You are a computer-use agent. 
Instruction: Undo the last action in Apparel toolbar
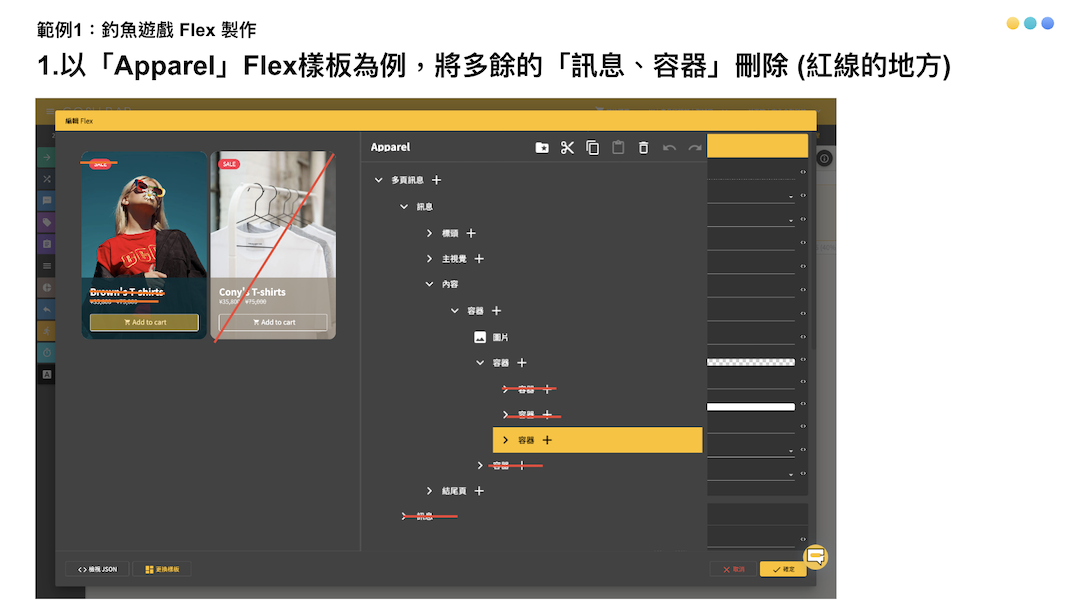pyautogui.click(x=669, y=147)
